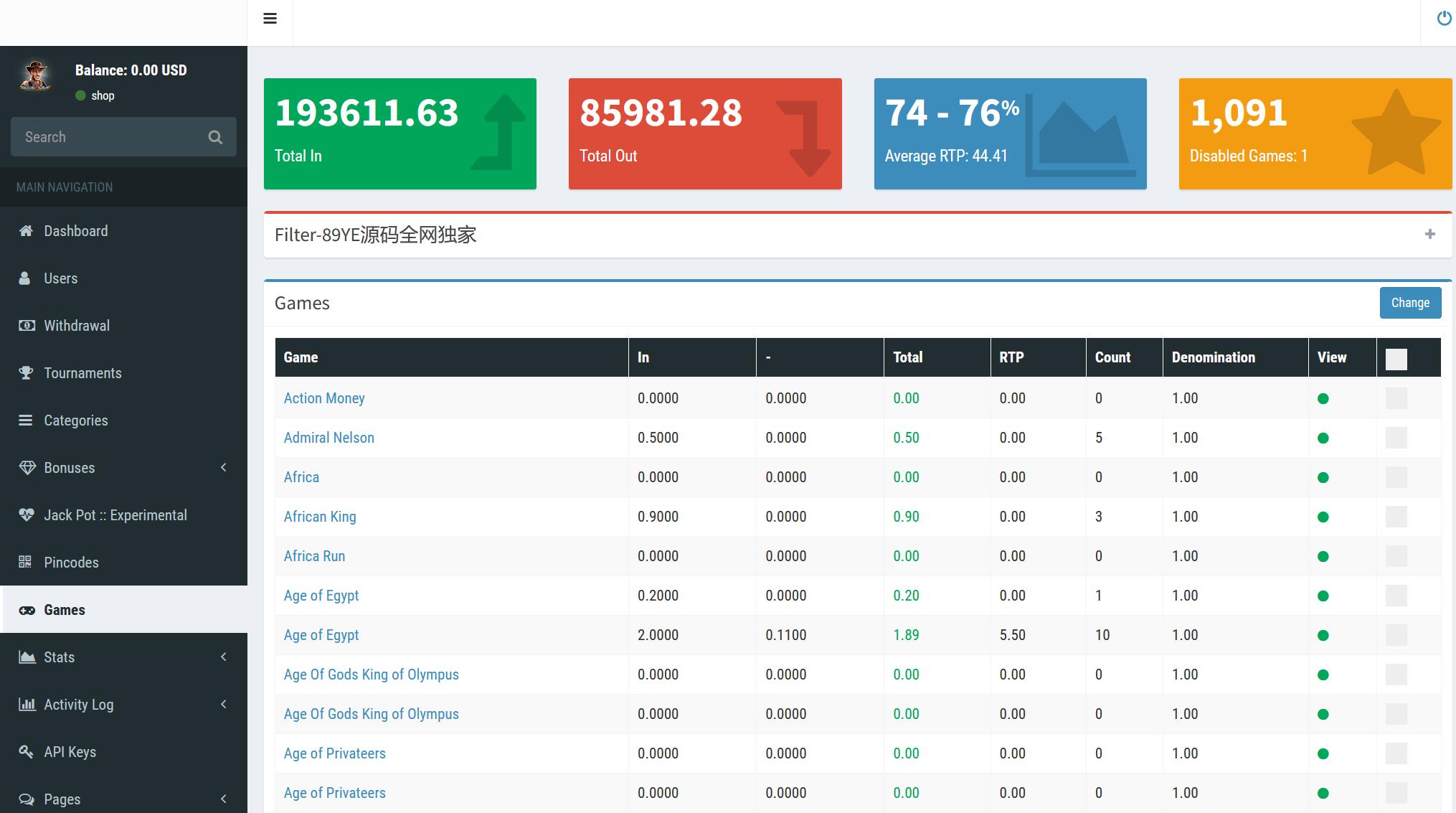1456x813 pixels.
Task: Open the Africa game link
Action: point(301,477)
